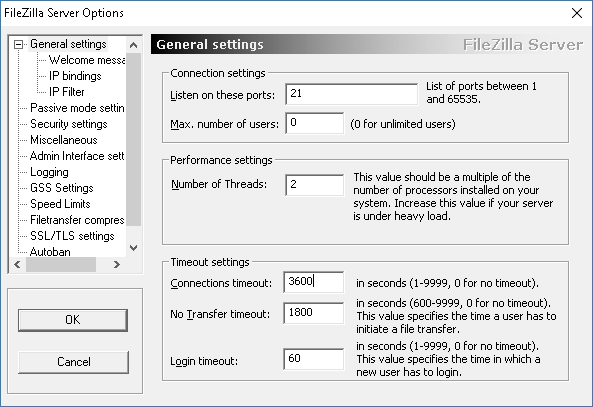Open Security settings page
The width and height of the screenshot is (593, 407).
[68, 124]
